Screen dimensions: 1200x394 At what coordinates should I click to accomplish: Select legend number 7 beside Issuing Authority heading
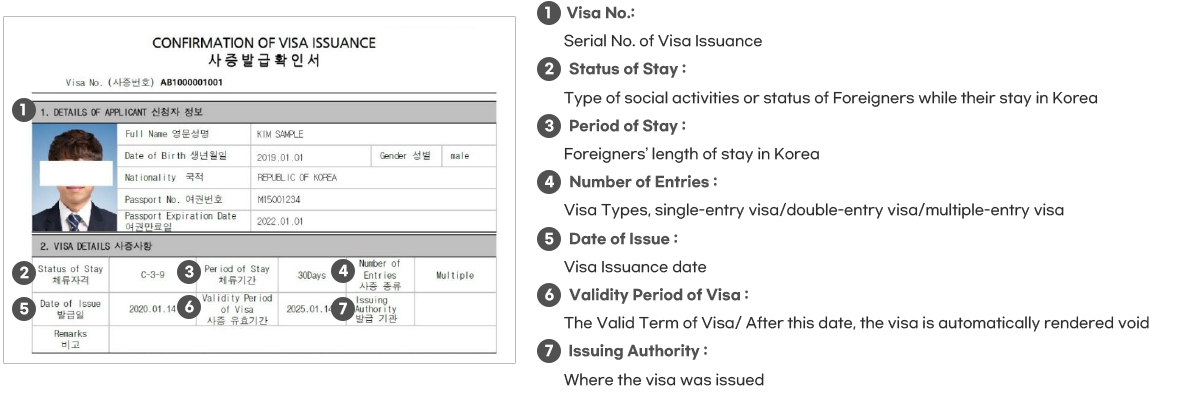click(x=548, y=351)
